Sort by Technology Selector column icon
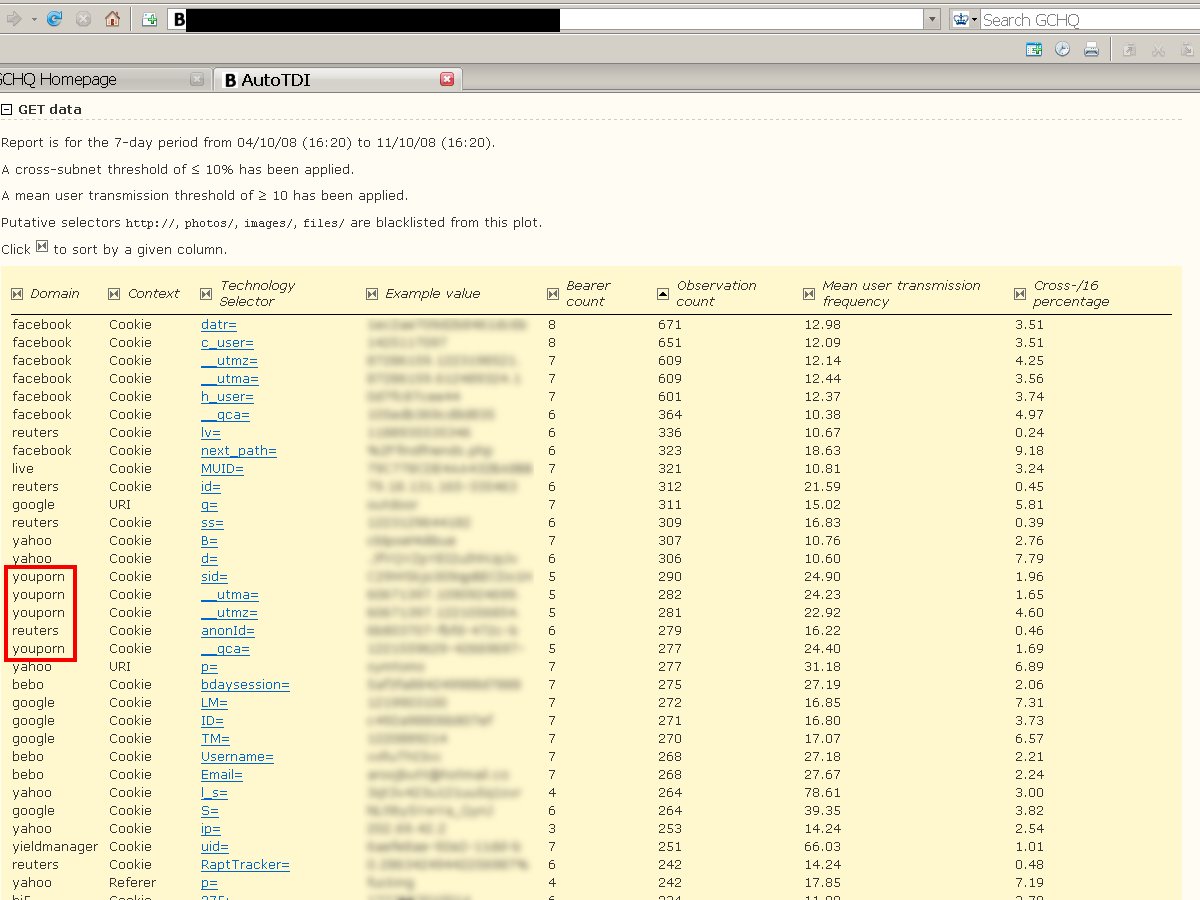1200x900 pixels. click(x=206, y=294)
